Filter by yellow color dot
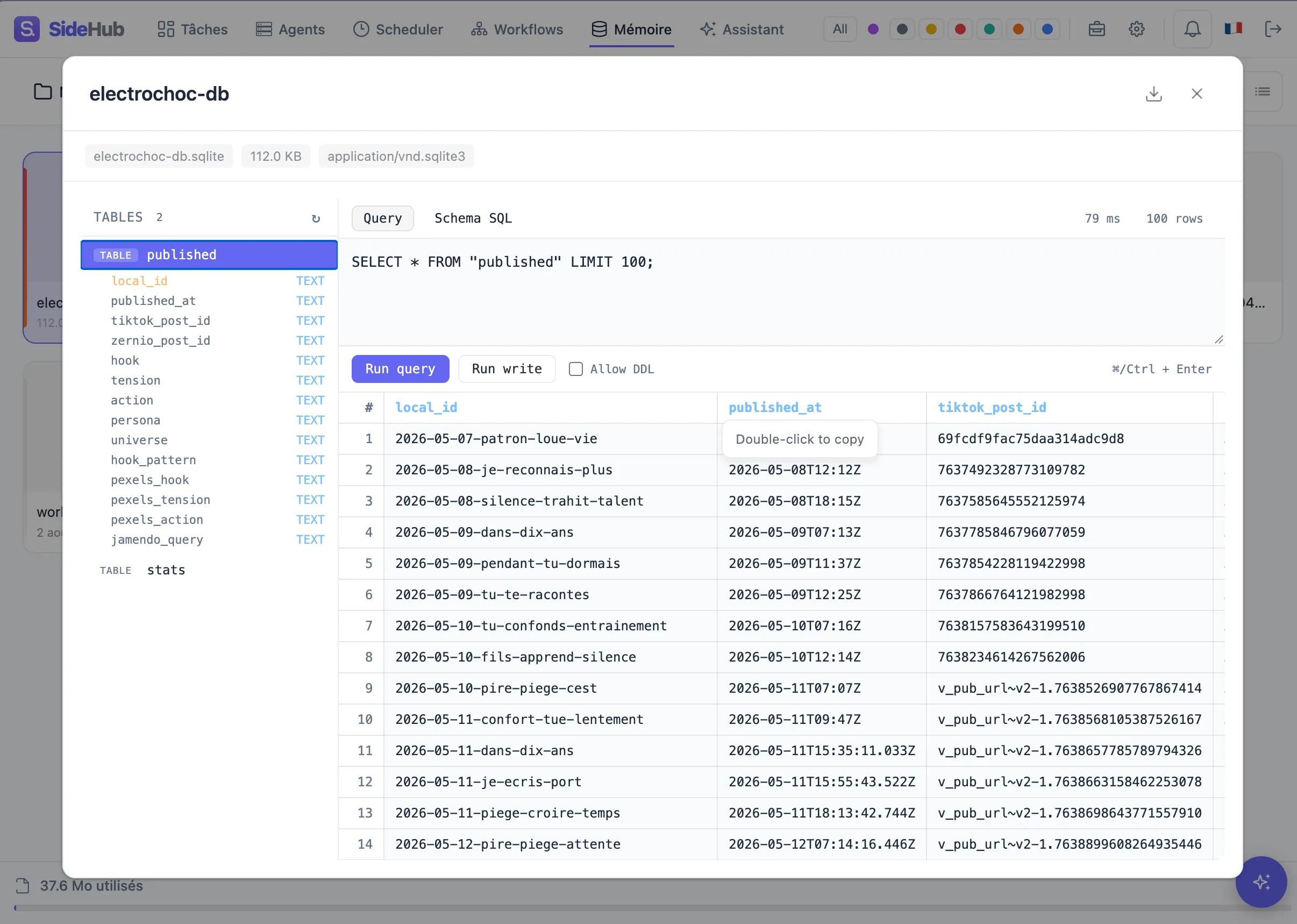The height and width of the screenshot is (924, 1297). click(931, 29)
